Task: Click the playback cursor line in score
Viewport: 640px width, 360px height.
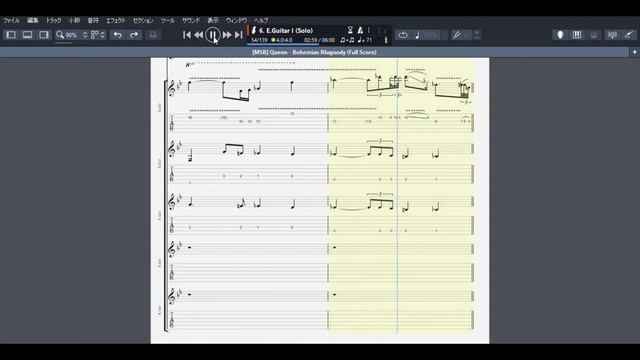Action: [x=398, y=196]
